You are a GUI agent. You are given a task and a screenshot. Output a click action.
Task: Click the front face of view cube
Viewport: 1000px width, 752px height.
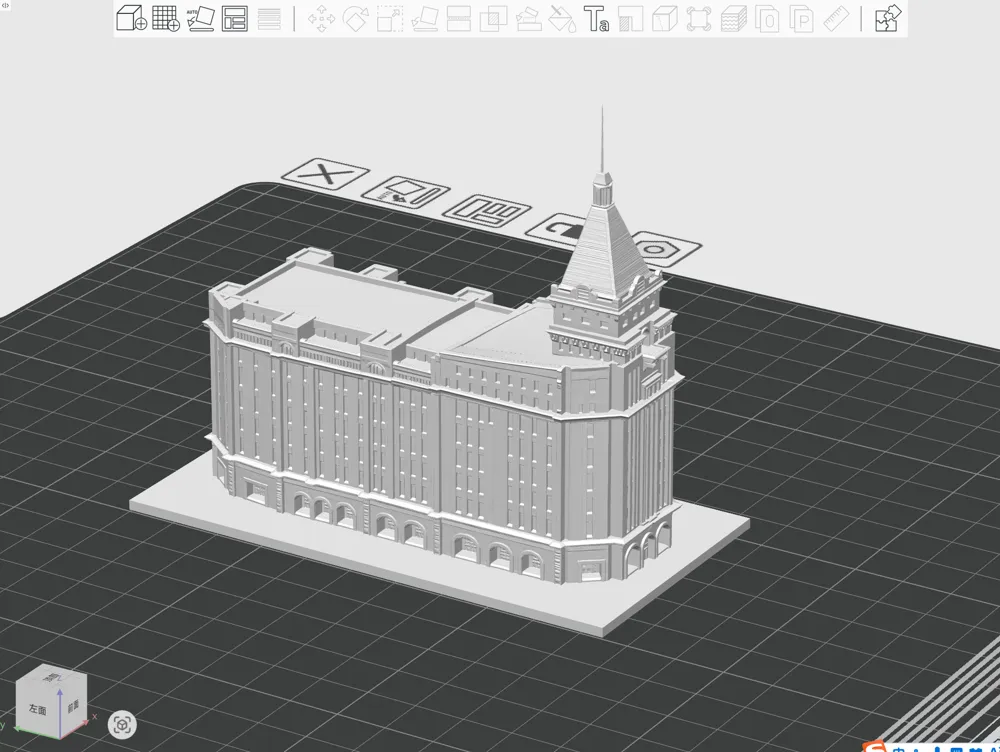click(x=73, y=705)
